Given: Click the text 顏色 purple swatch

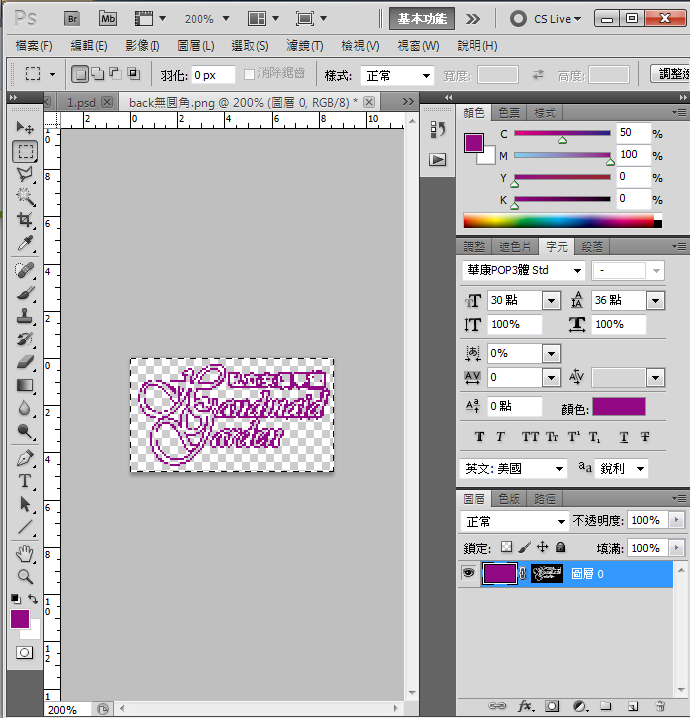Looking at the screenshot, I should [x=619, y=407].
